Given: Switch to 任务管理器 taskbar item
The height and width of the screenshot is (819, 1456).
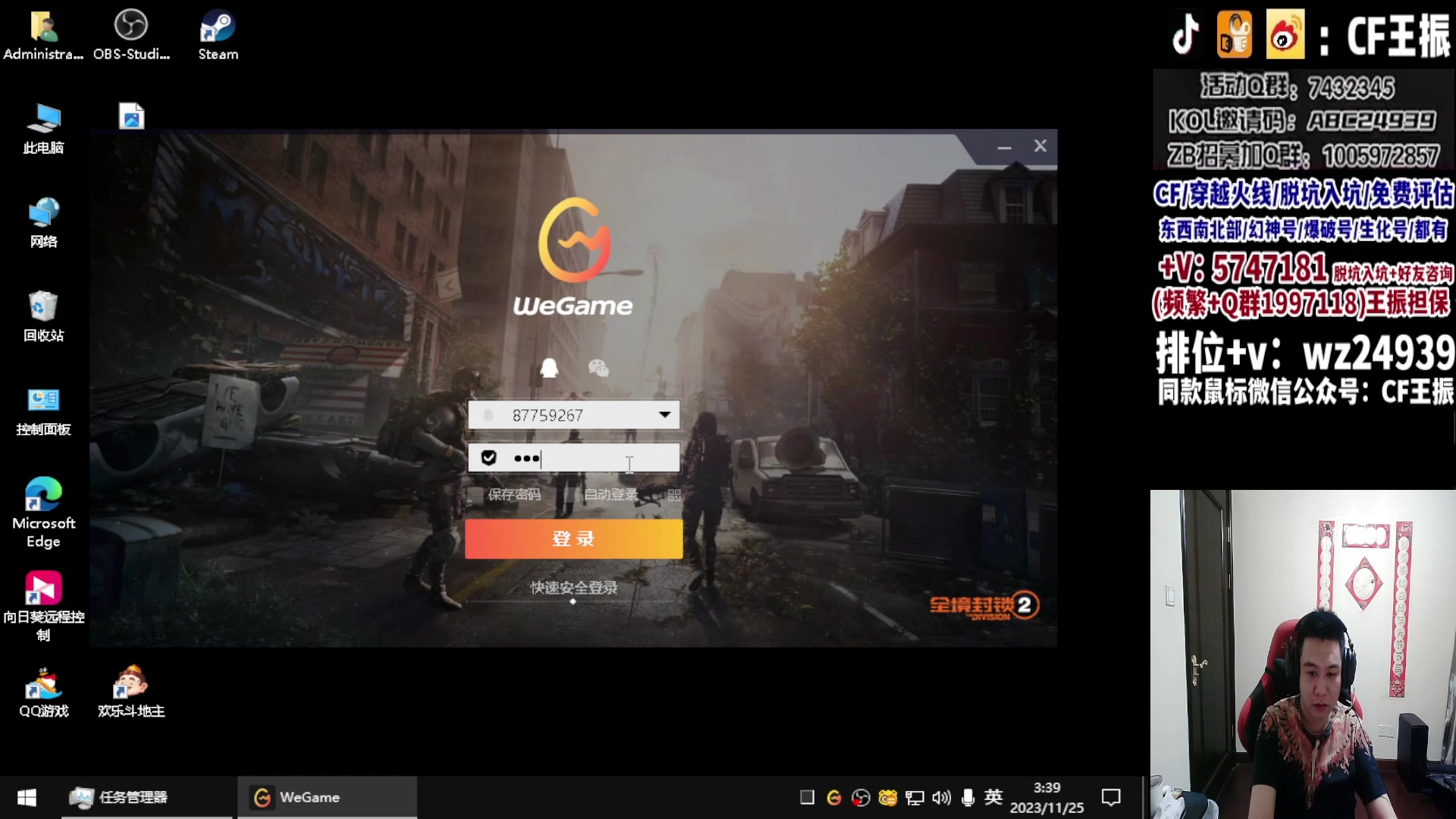Looking at the screenshot, I should (x=133, y=797).
